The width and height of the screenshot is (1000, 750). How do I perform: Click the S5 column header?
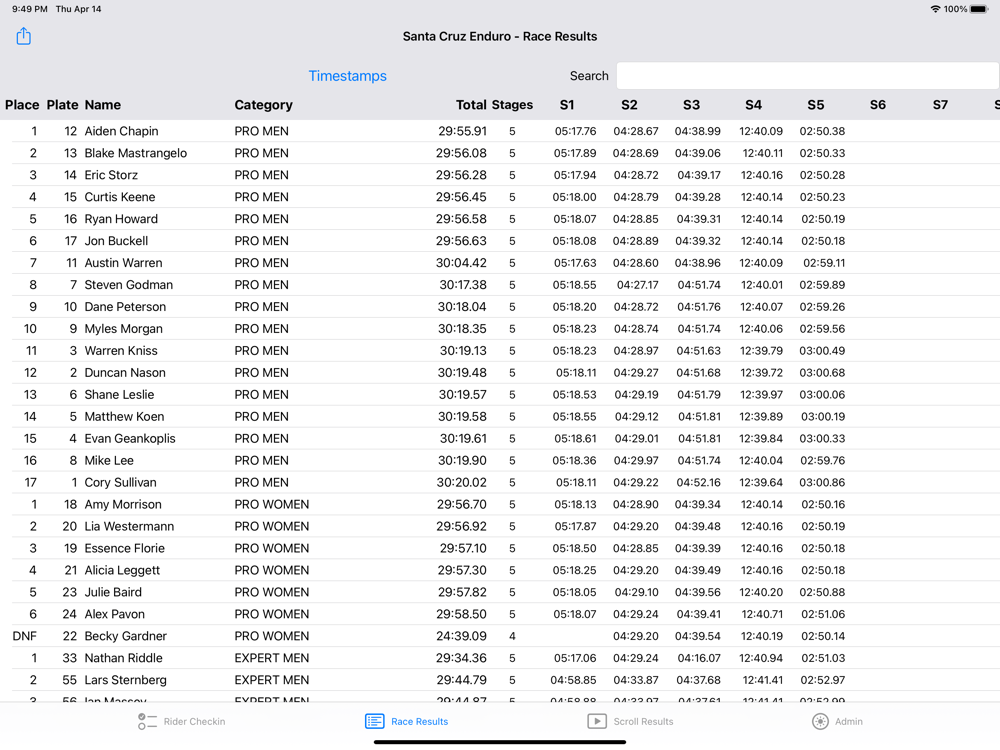[816, 105]
